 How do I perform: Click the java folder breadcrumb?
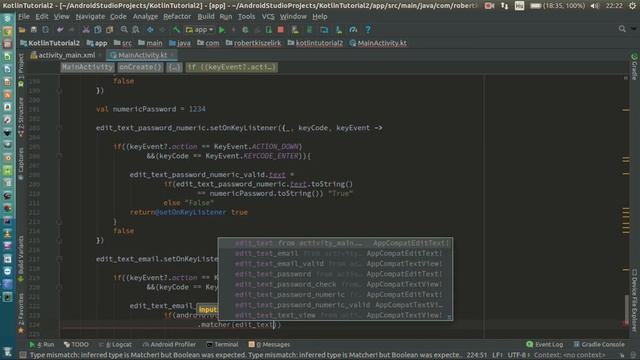(x=180, y=43)
